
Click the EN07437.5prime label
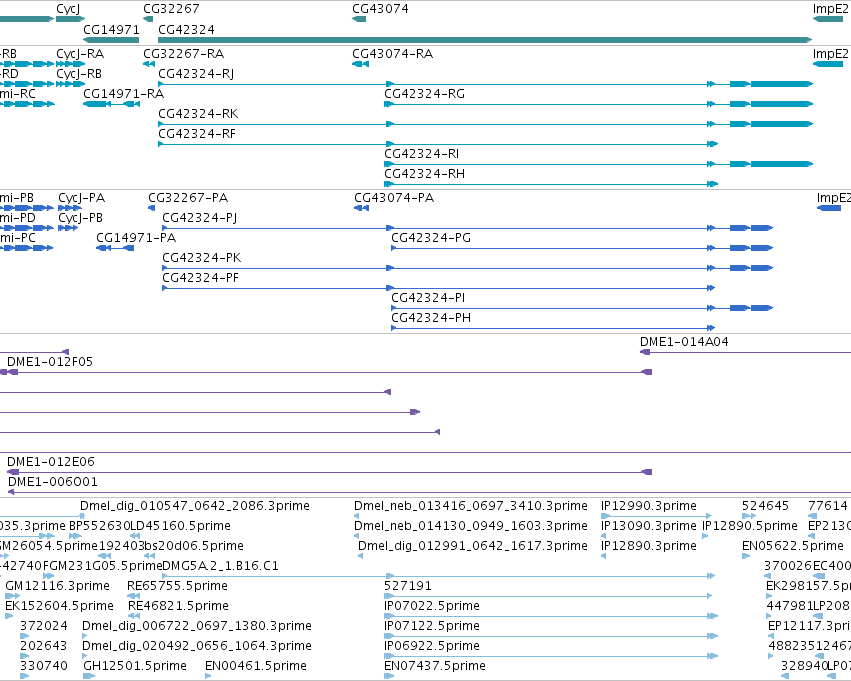(434, 666)
